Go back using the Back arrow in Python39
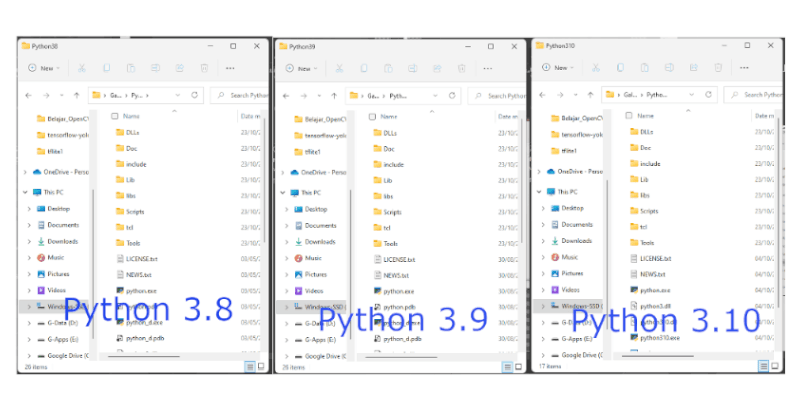800x420 pixels. (286, 95)
